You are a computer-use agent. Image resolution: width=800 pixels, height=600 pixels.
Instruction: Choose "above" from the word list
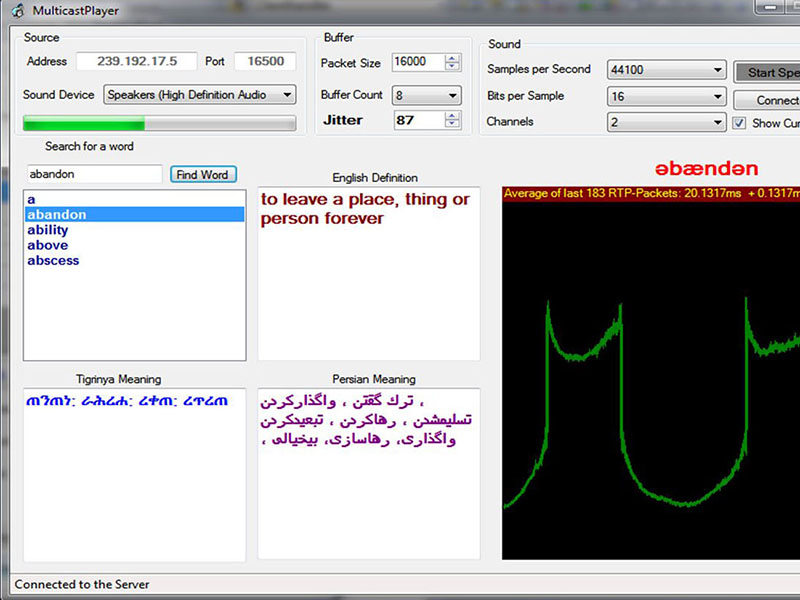48,245
